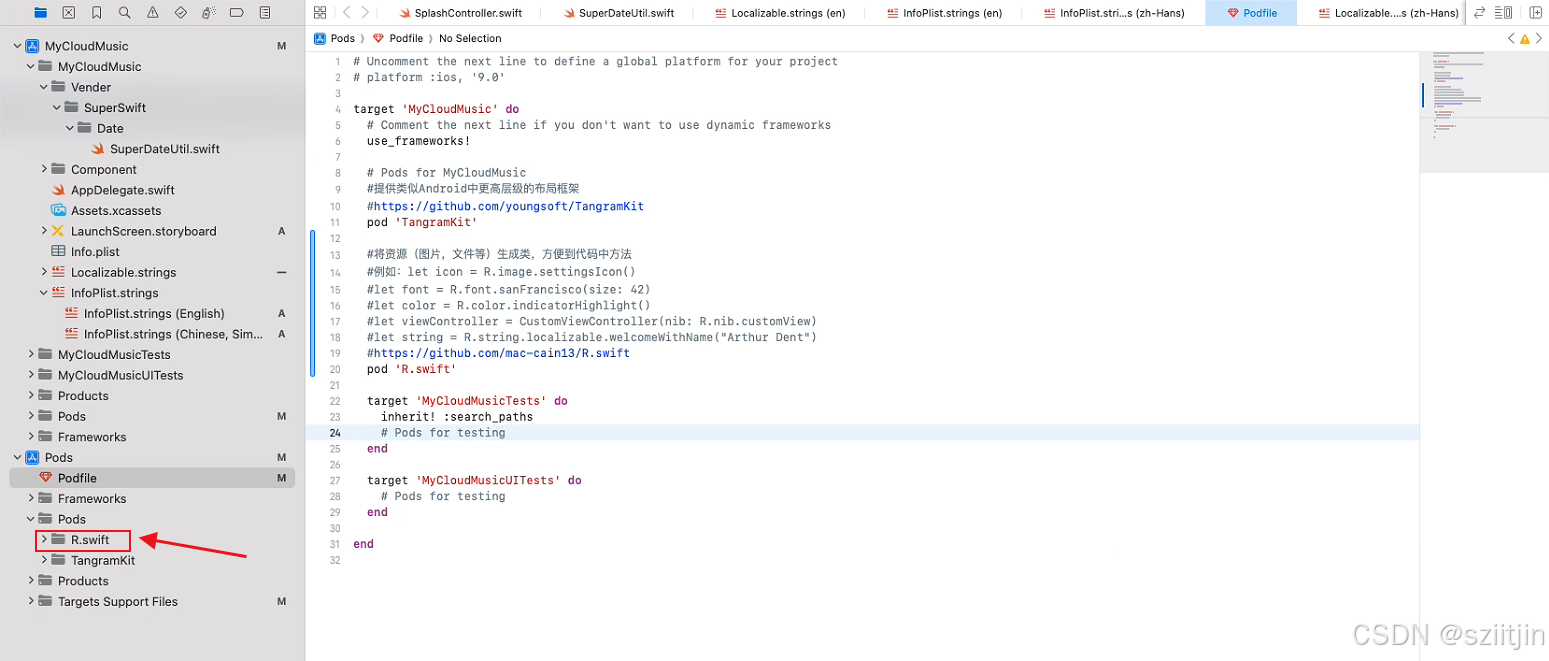1549x661 pixels.
Task: Open the Project navigator folder icon
Action: pyautogui.click(x=41, y=13)
